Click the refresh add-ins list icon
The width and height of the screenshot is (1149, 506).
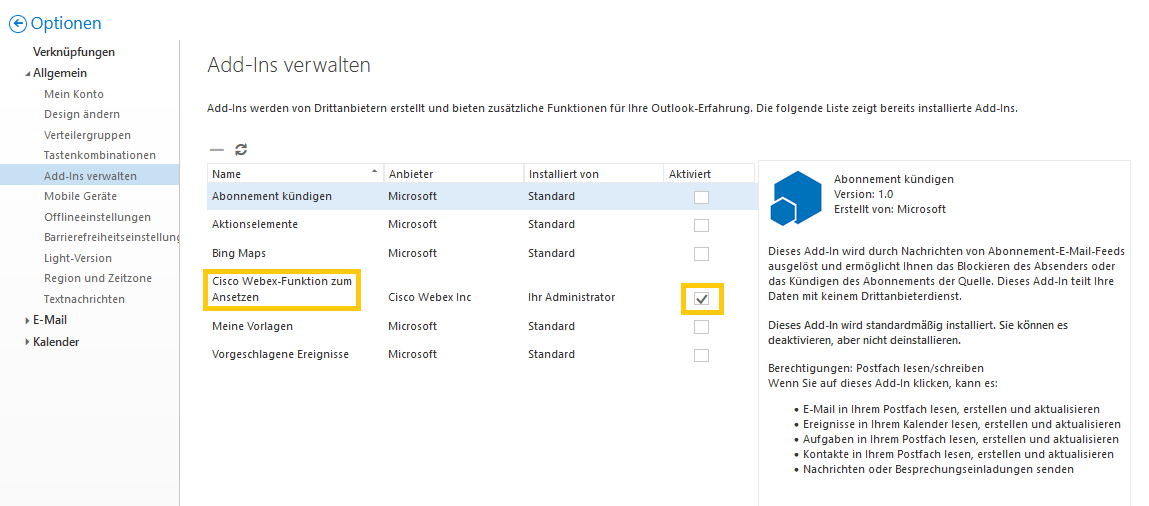coord(241,149)
